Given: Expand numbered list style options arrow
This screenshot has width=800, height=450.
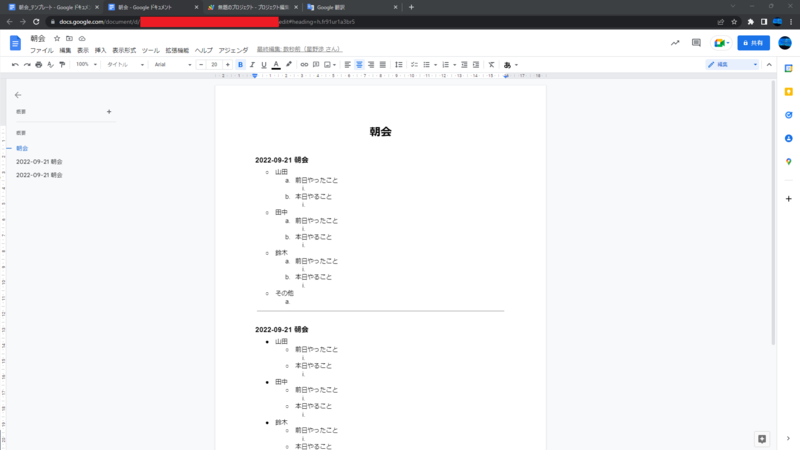Looking at the screenshot, I should [x=455, y=65].
